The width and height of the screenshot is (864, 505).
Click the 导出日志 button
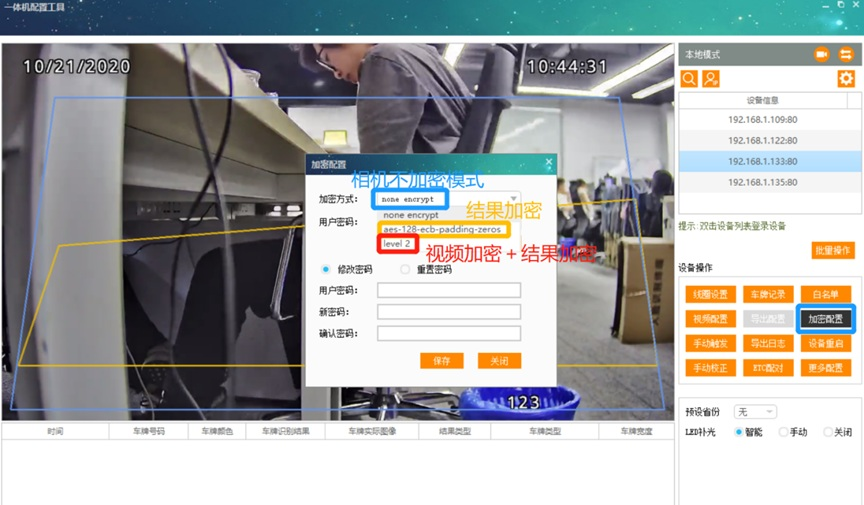point(768,343)
